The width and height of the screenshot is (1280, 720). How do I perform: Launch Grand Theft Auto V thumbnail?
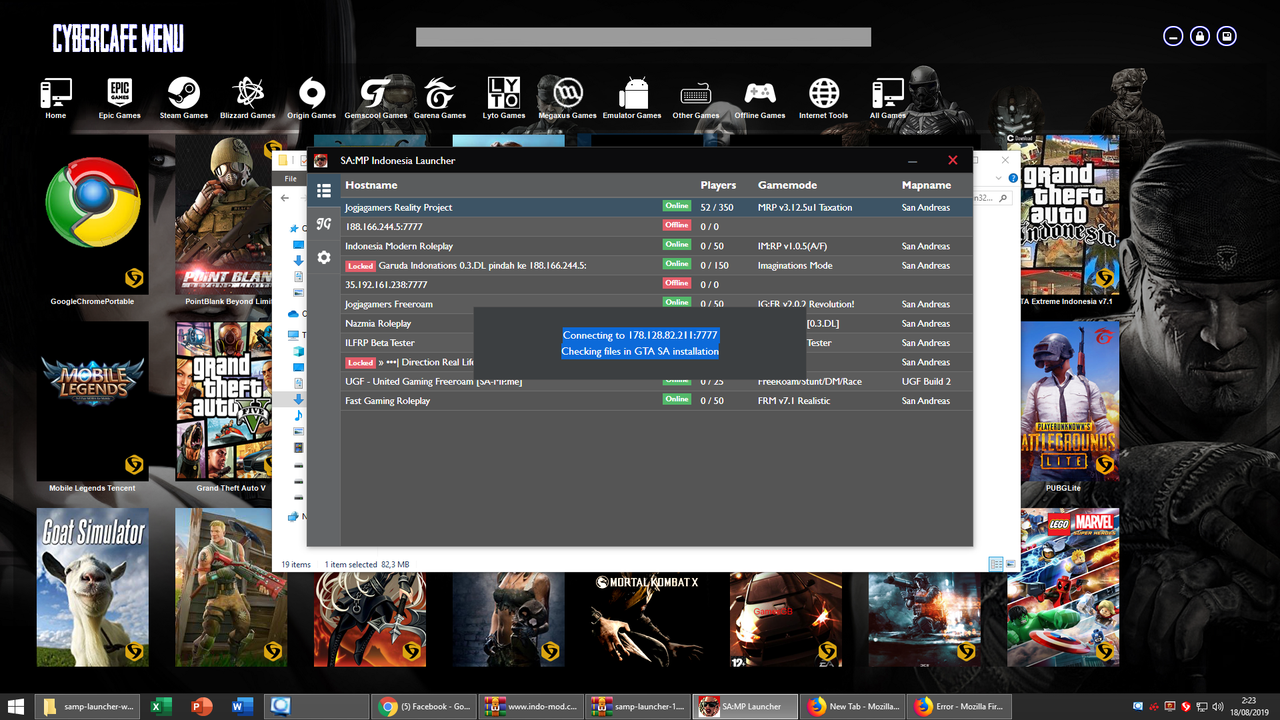coord(225,400)
